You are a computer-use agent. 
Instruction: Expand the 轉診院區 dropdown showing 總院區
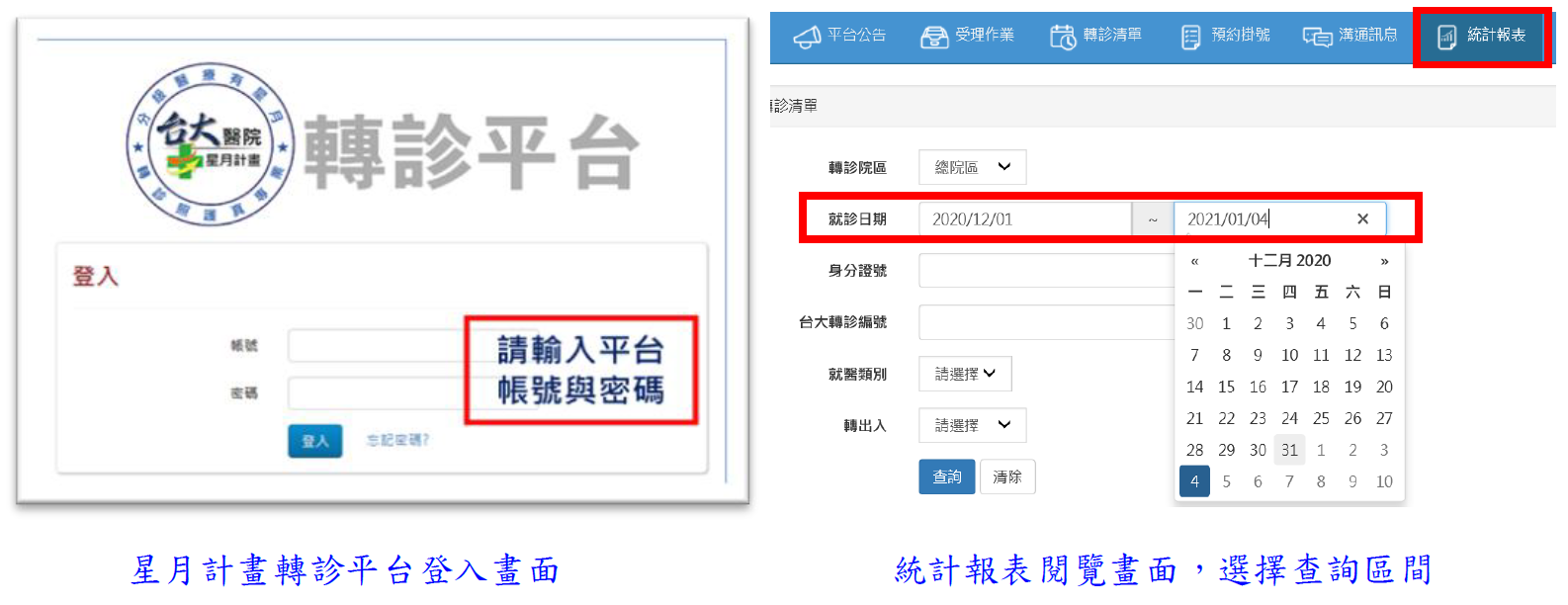[x=973, y=167]
